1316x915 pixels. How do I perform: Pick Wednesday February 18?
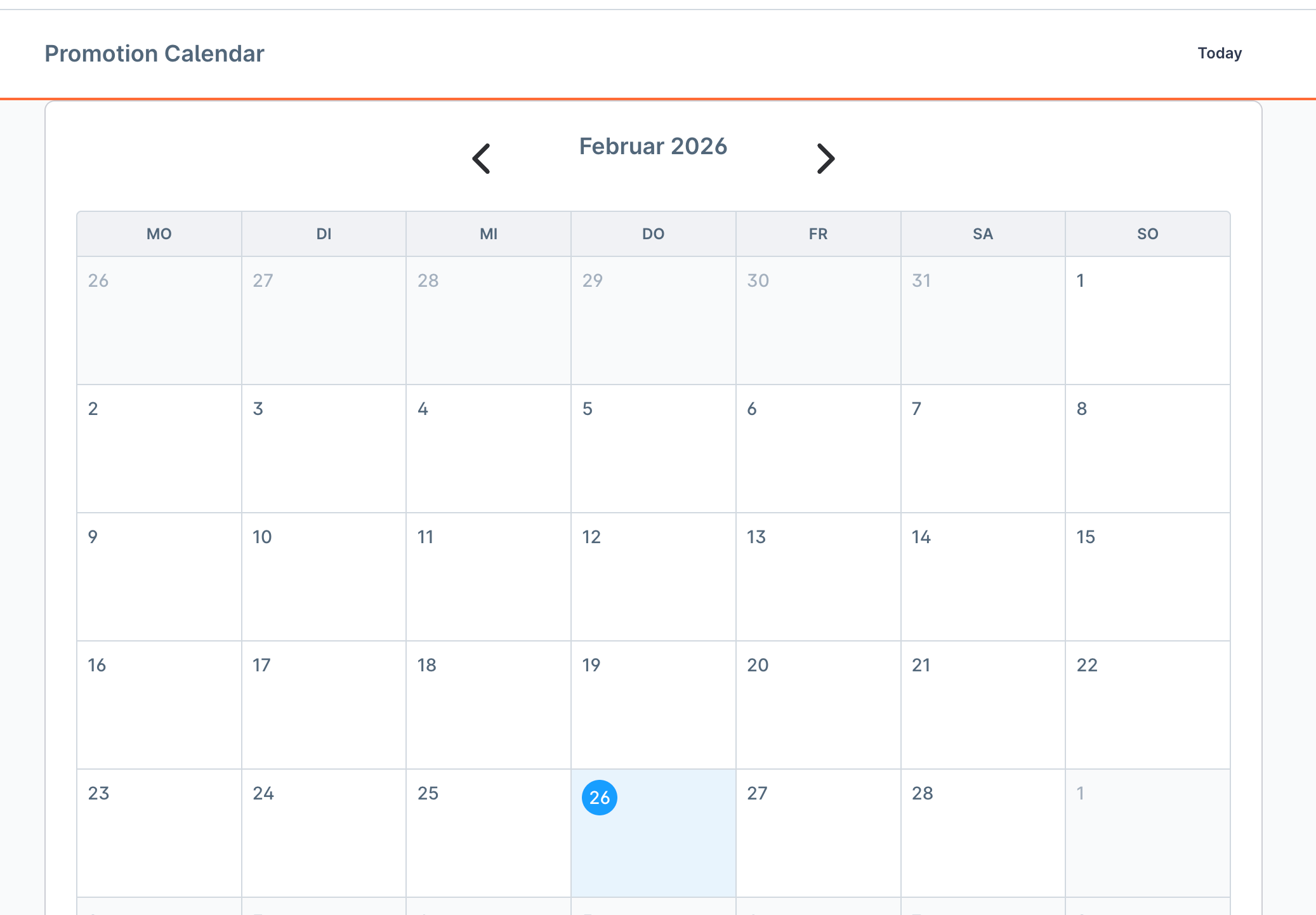[x=489, y=704]
